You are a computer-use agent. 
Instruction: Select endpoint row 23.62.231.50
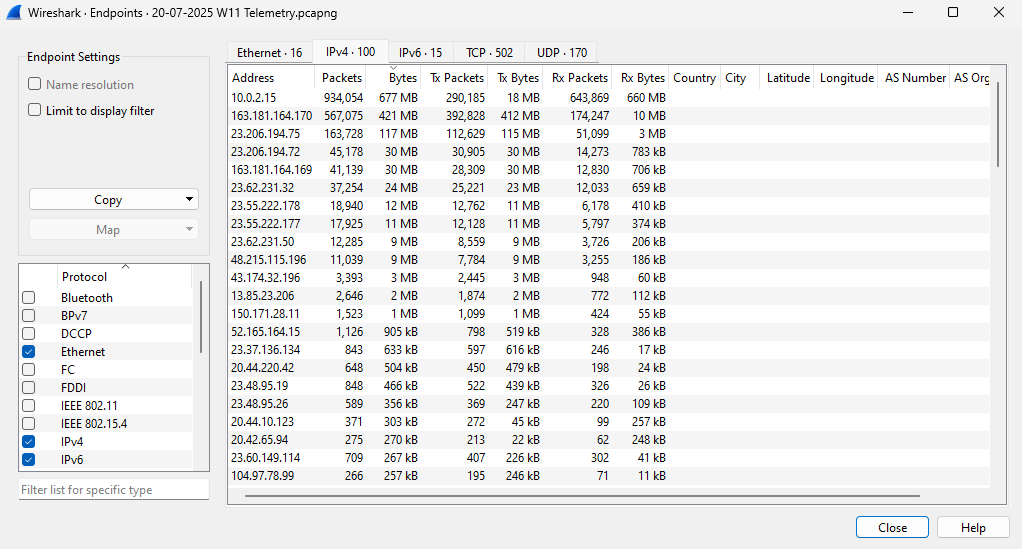click(x=608, y=242)
